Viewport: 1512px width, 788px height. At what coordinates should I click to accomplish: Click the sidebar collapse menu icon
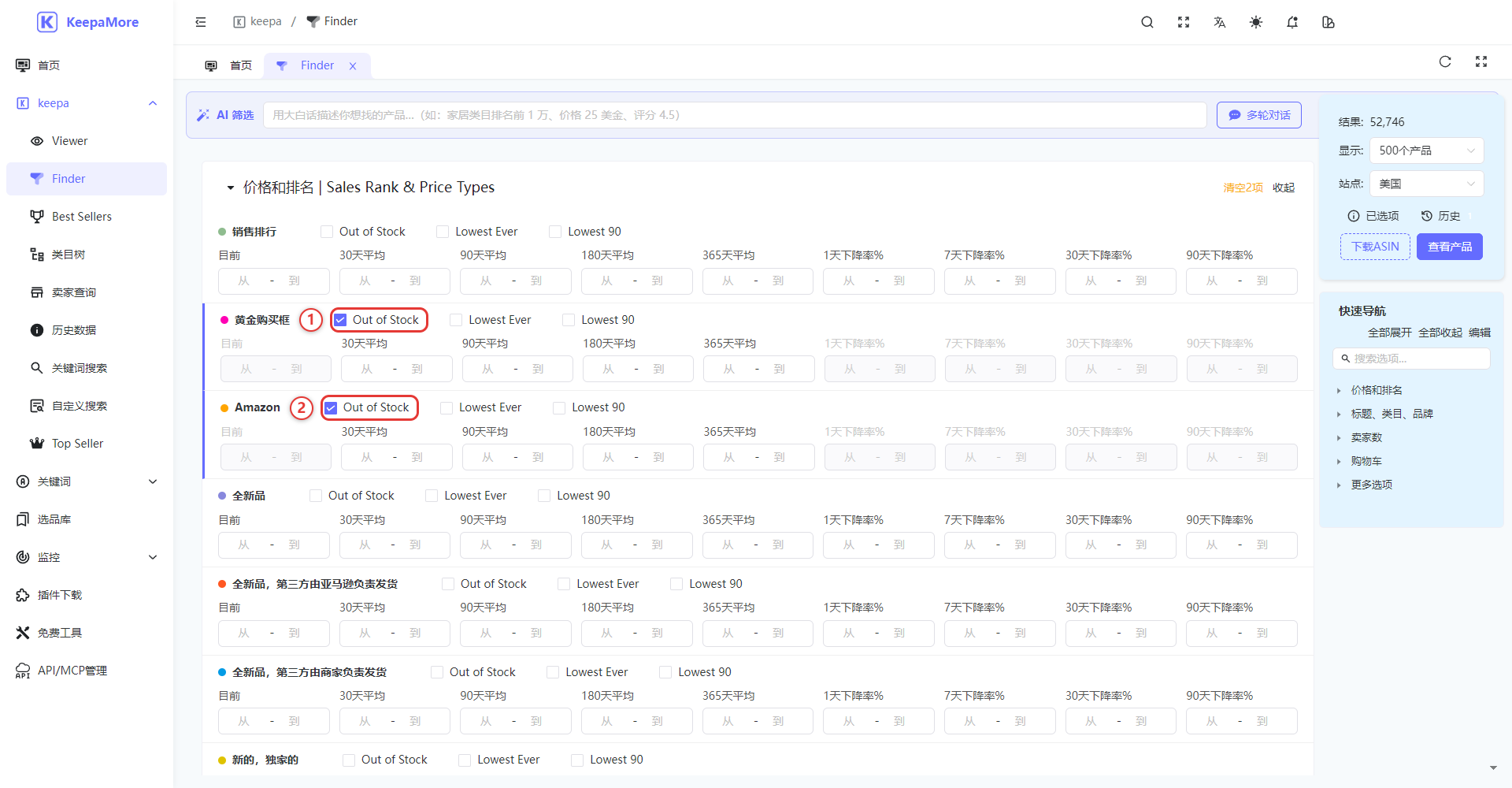point(201,22)
